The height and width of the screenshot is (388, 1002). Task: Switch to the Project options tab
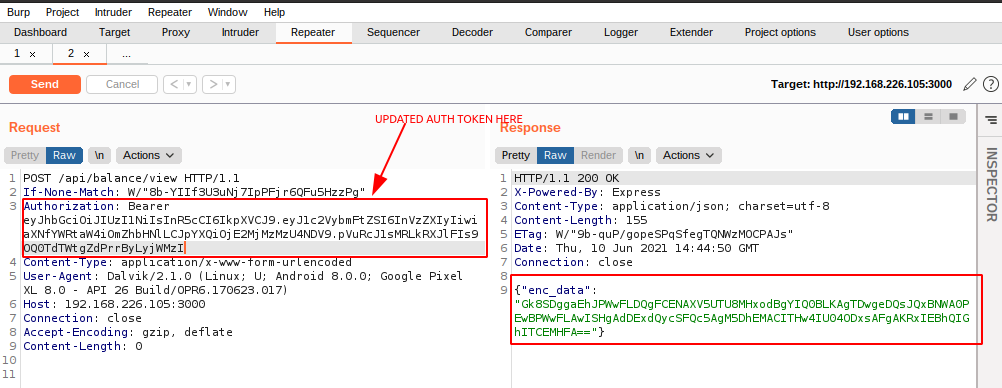click(780, 33)
